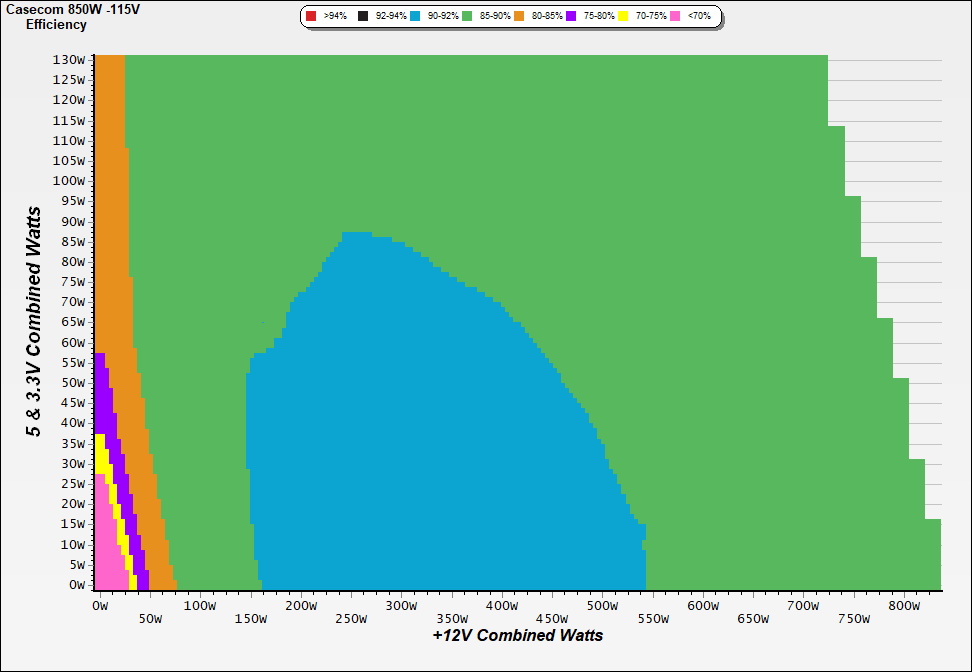Click the '5 & 3.3V Combined Watts' y-axis title
This screenshot has height=672, width=972.
34,321
